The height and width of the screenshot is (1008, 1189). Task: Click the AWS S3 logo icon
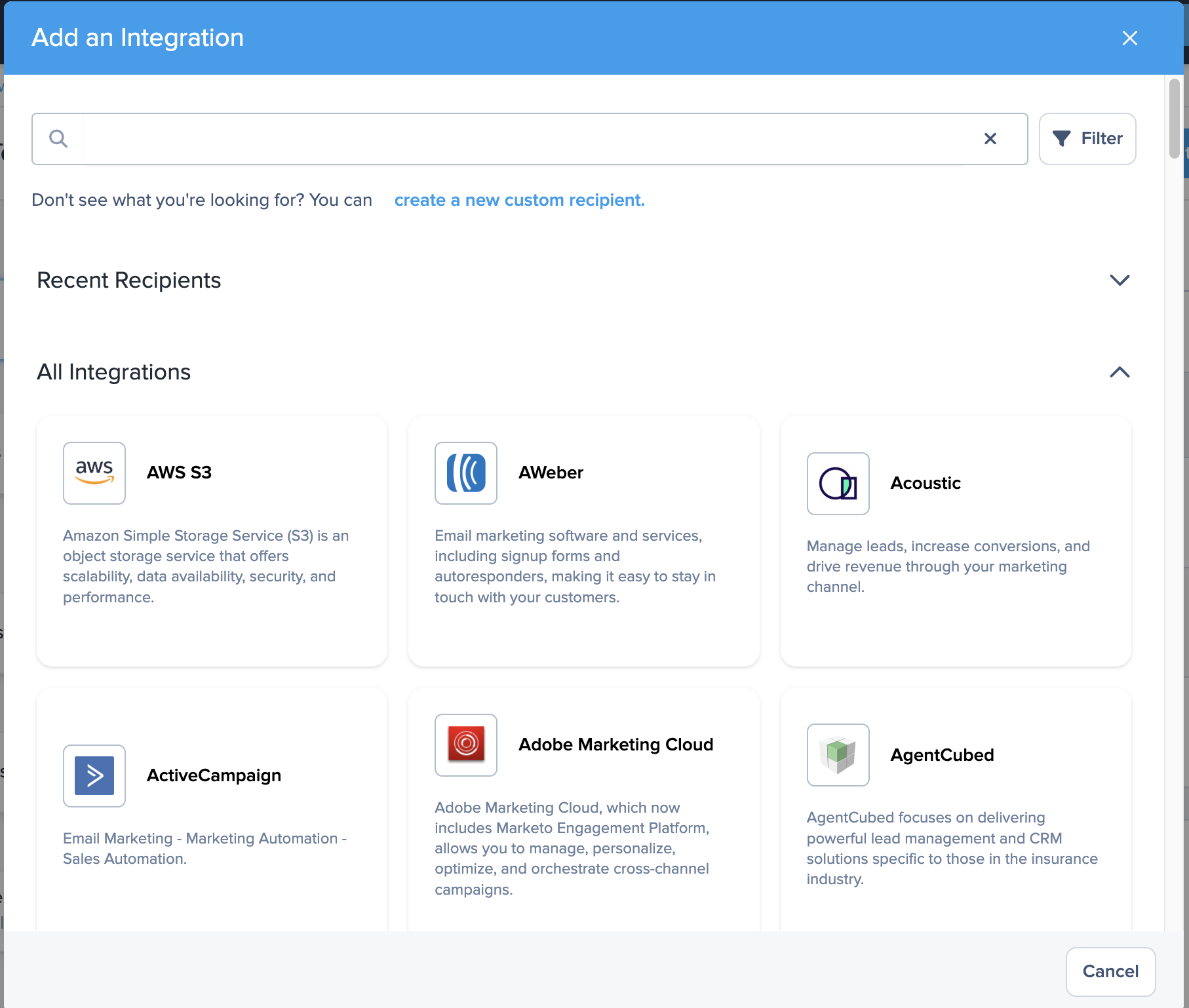coord(94,473)
